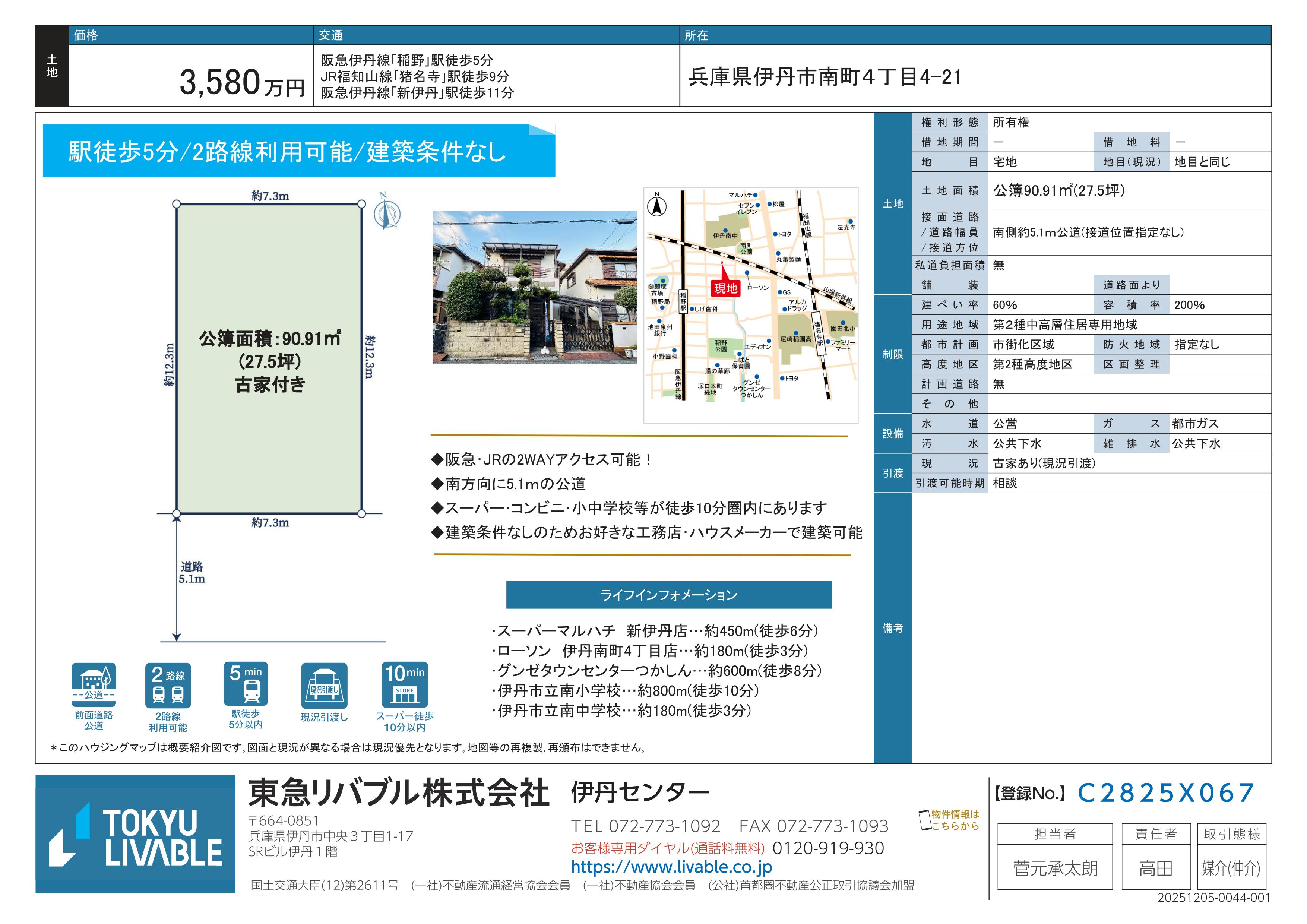Viewport: 1307px width, 924px height.
Task: Click the address 兵庫県伊丹市南町4丁目4-21
Action: 825,77
